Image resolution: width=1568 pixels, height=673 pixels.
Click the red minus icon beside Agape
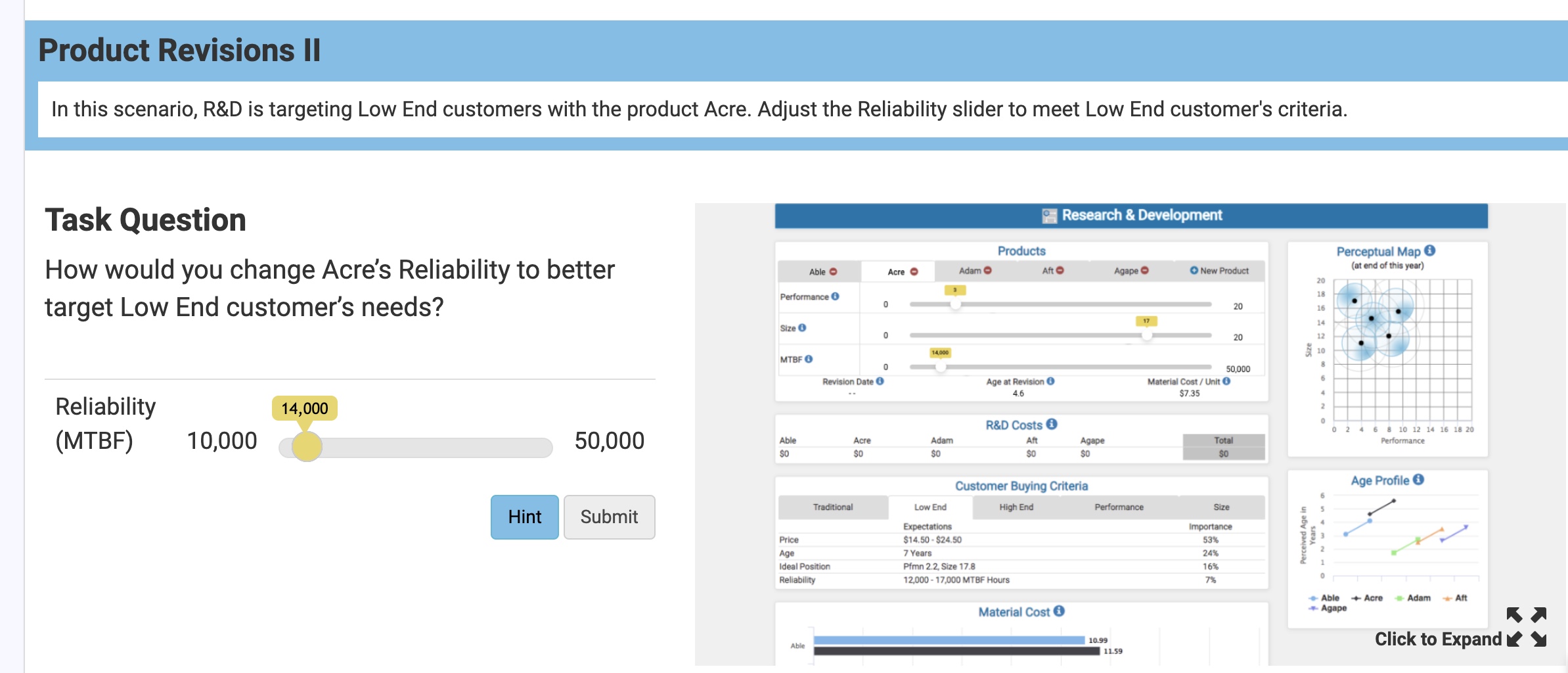point(1145,271)
